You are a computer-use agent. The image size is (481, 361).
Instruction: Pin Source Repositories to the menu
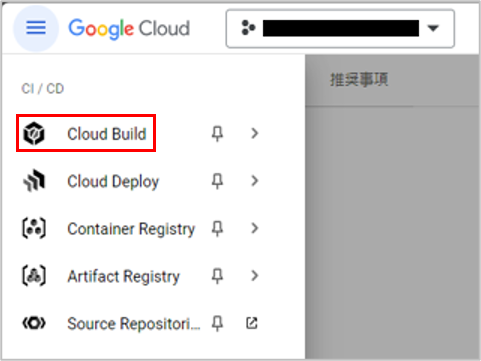click(217, 323)
